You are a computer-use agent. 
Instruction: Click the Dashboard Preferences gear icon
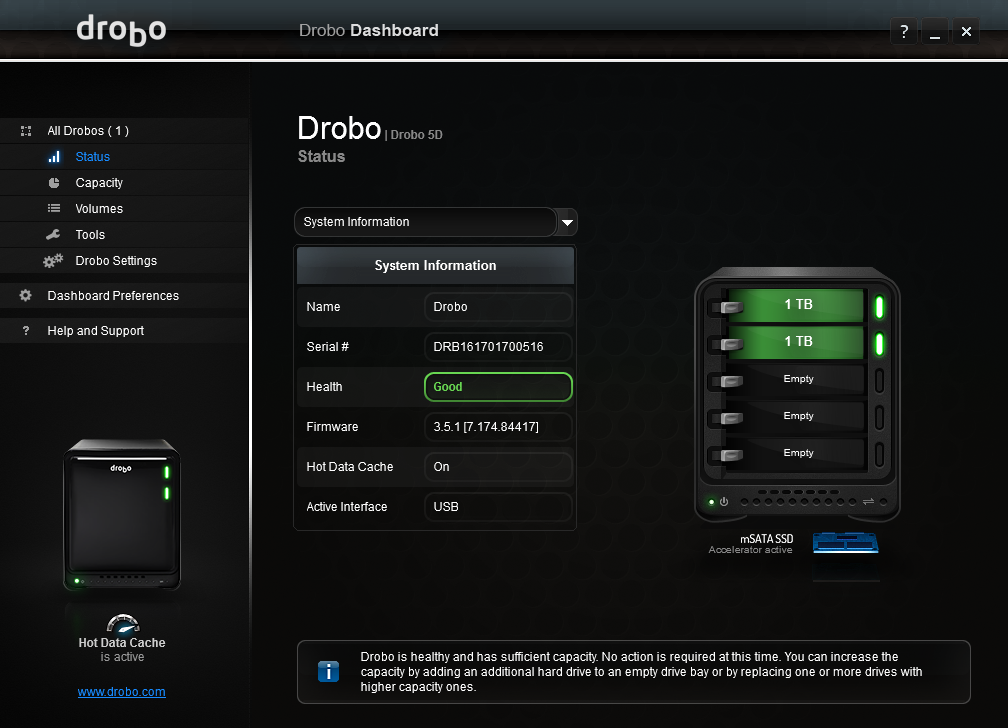tap(26, 295)
